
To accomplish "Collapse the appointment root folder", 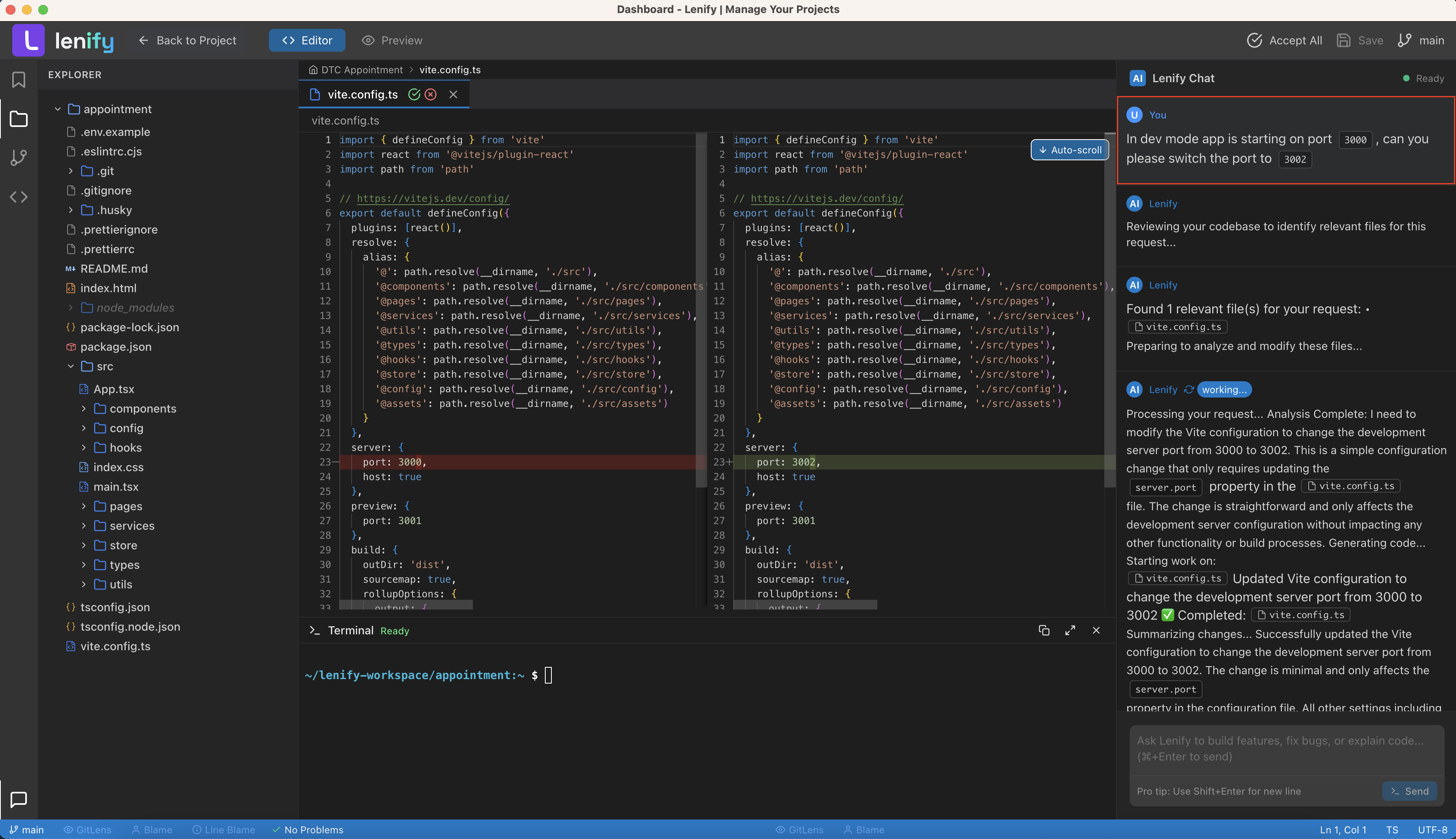I will pos(58,109).
